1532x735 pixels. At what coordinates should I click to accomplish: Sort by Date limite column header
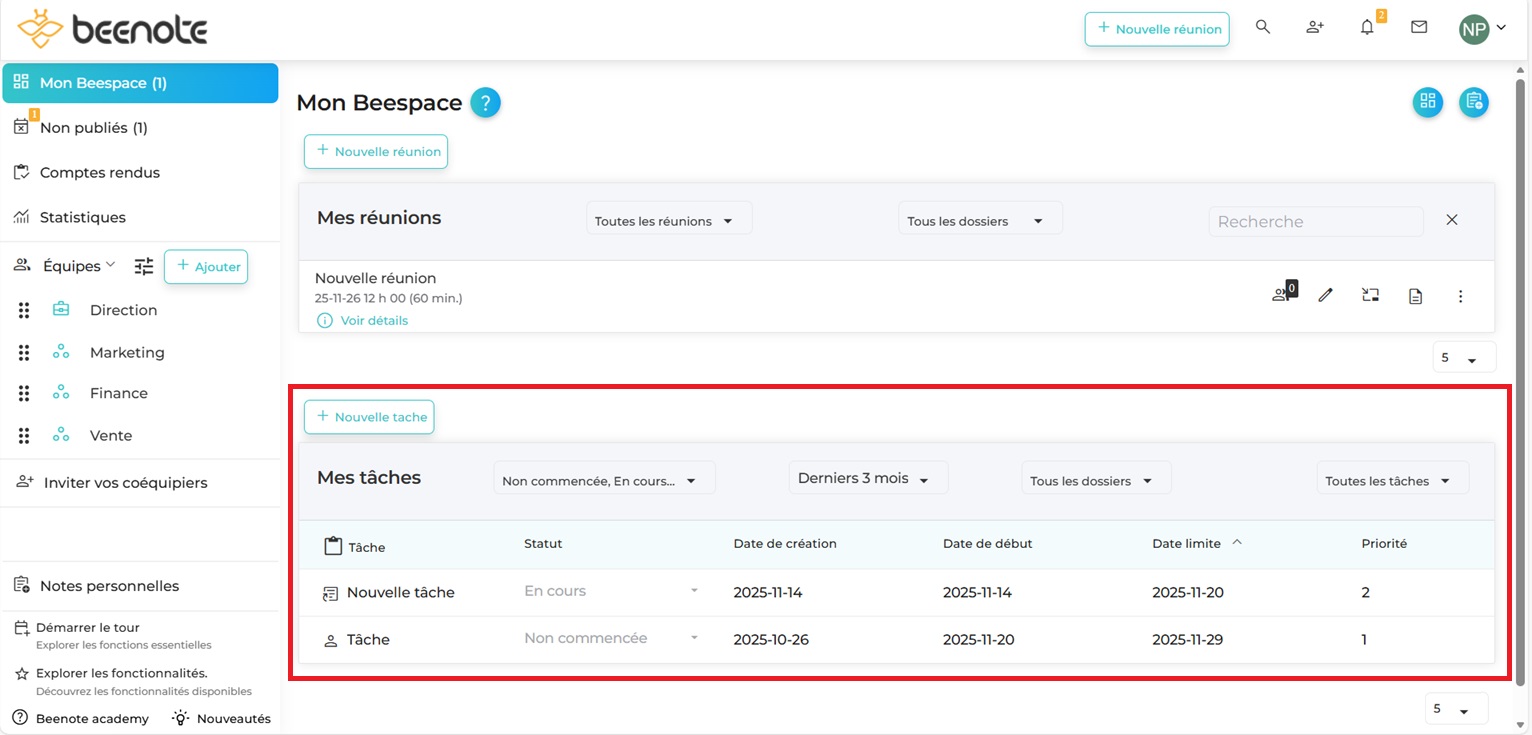pos(1187,543)
